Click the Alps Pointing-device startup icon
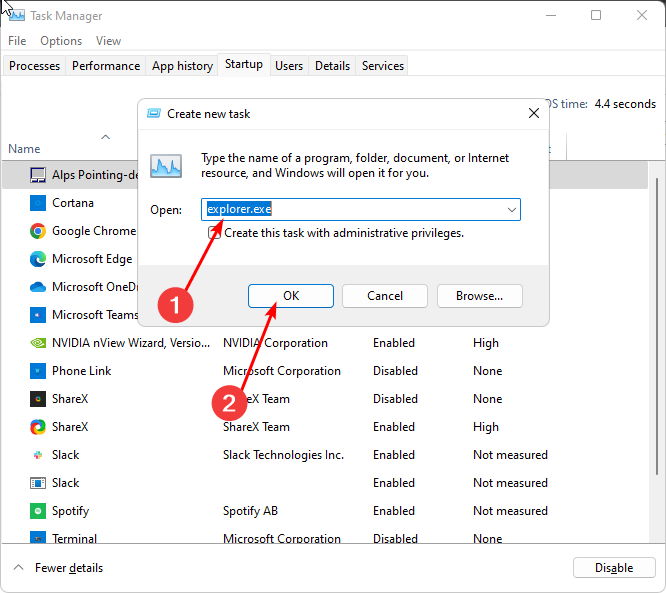Screen dimensions: 666x593 (x=38, y=175)
